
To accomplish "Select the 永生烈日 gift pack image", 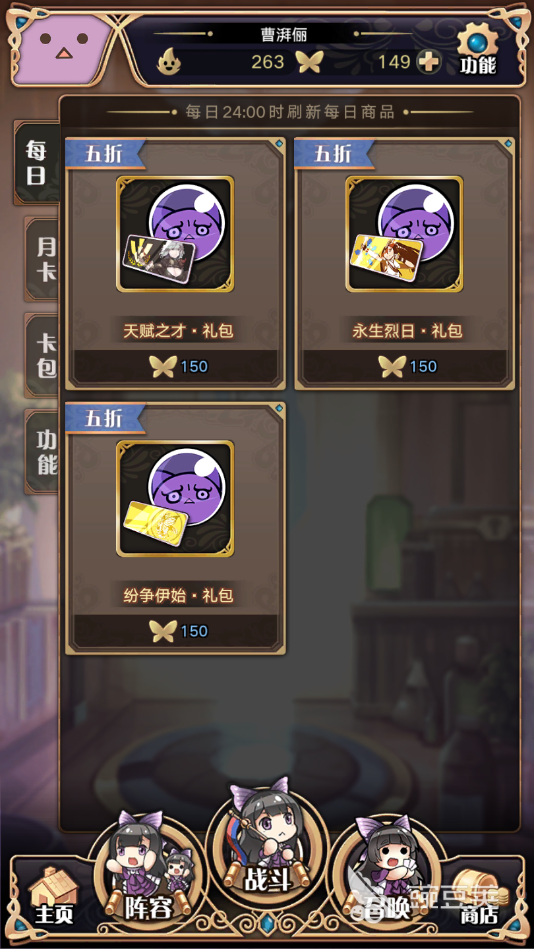I will (404, 234).
